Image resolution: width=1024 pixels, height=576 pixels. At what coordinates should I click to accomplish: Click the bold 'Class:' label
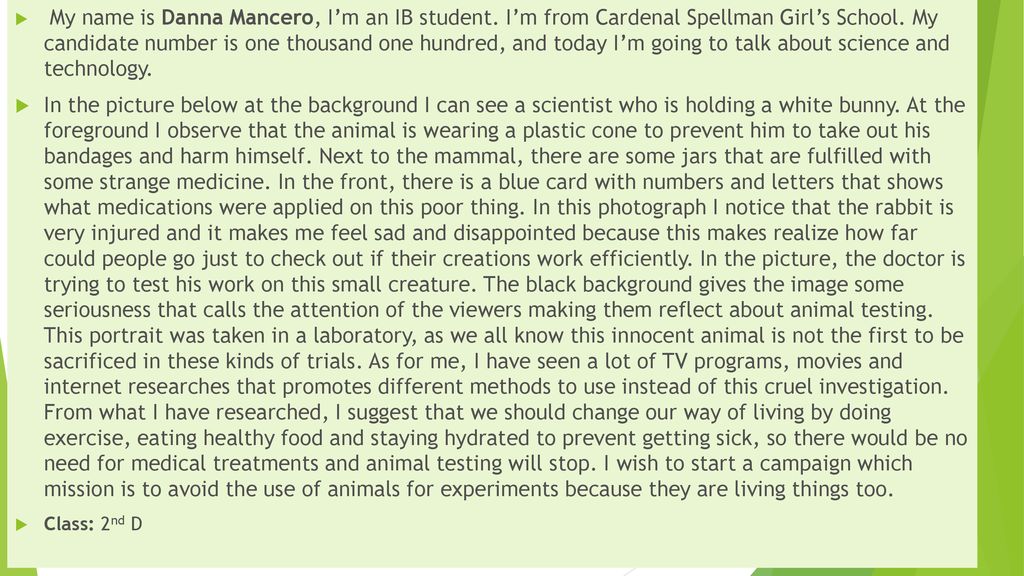pos(69,524)
